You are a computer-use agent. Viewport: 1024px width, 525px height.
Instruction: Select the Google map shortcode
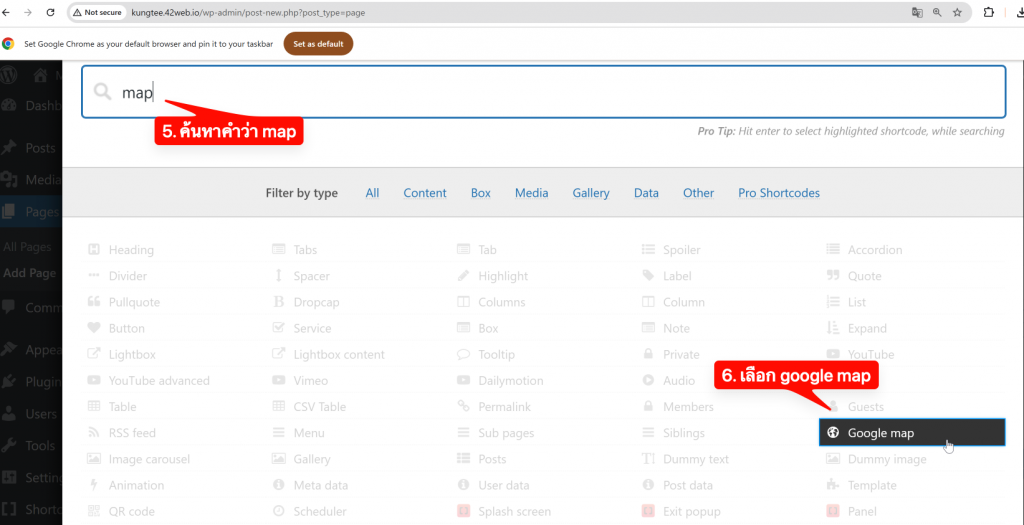pyautogui.click(x=880, y=433)
